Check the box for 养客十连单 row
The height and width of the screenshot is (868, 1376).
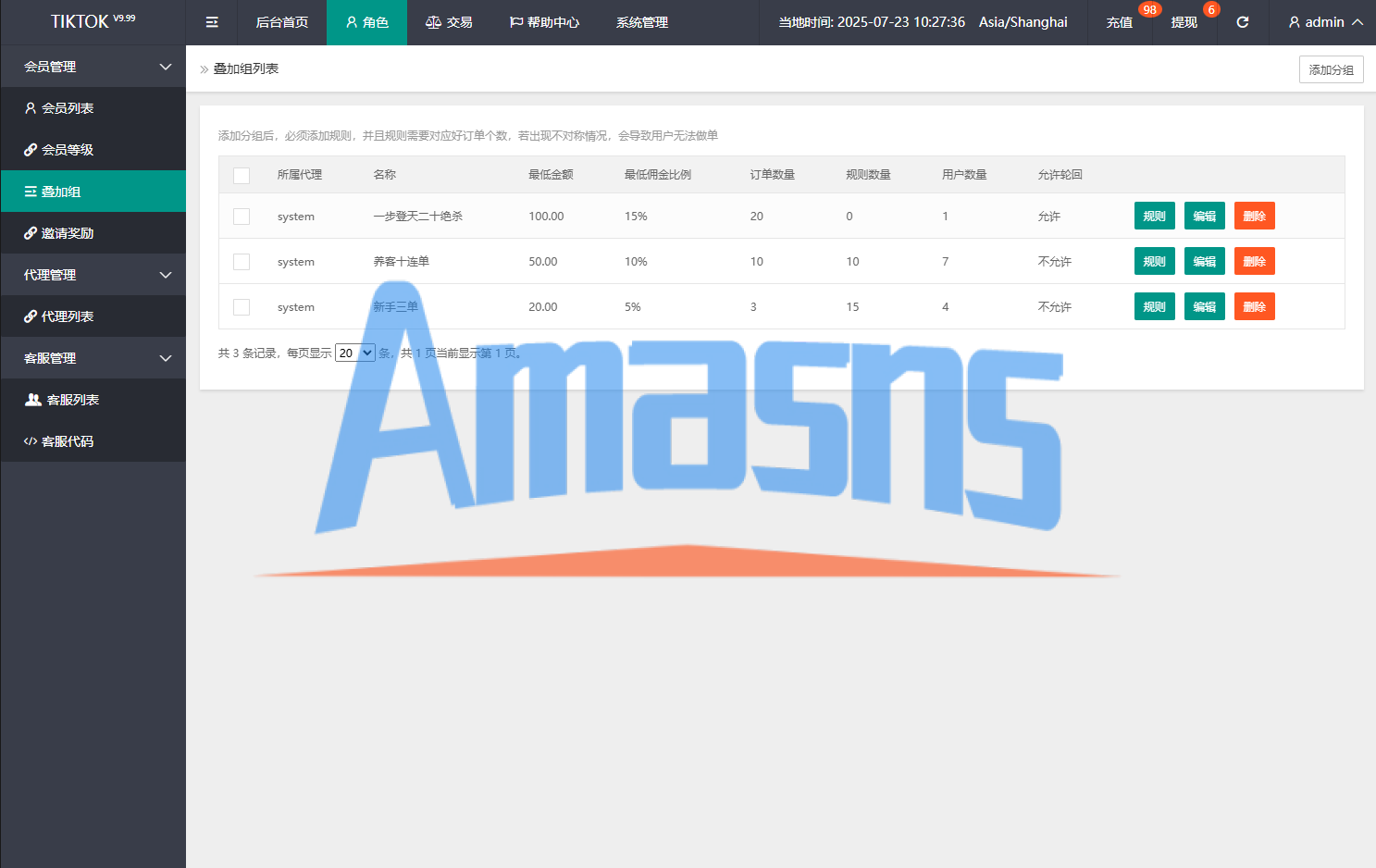(x=242, y=262)
